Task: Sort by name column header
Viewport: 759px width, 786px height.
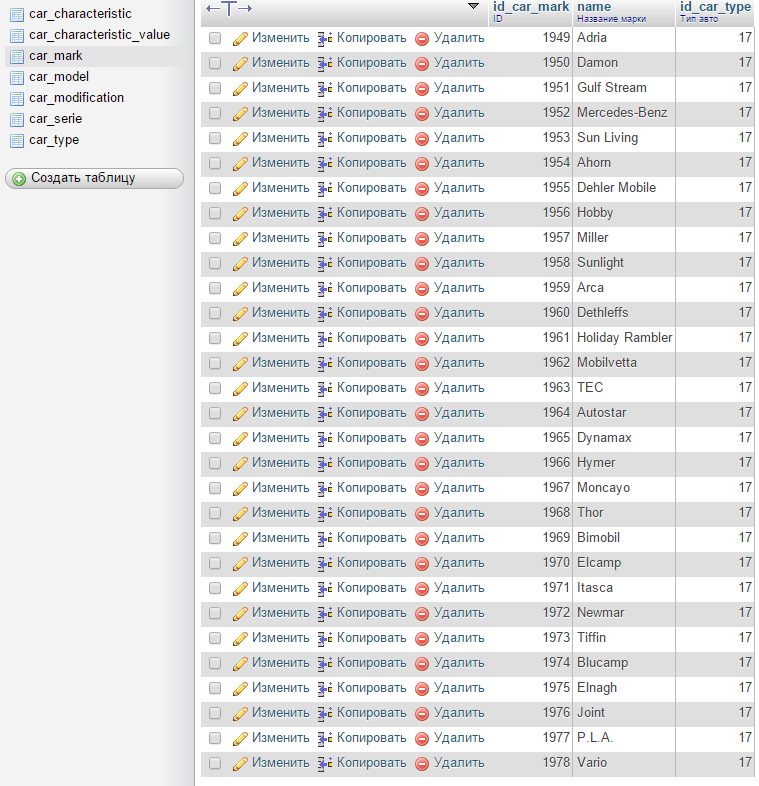Action: tap(594, 7)
